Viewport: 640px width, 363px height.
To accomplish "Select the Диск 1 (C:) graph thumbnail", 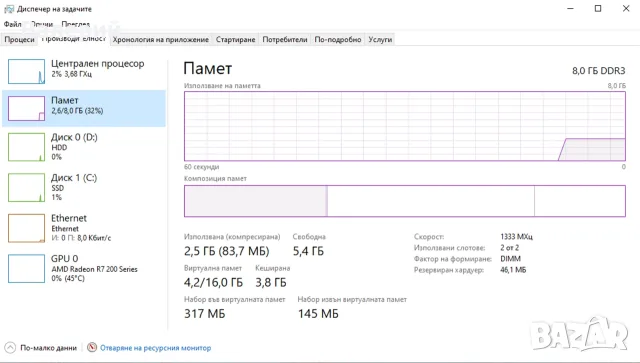I will click(27, 187).
